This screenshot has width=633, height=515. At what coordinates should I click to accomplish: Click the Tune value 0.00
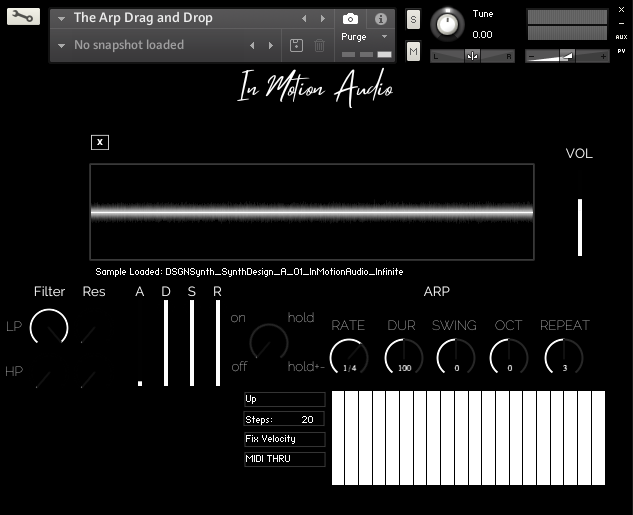(482, 35)
